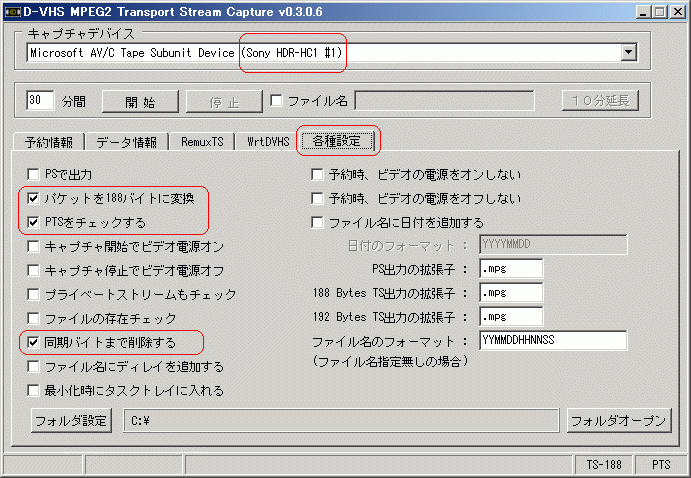The width and height of the screenshot is (691, 478).
Task: Click the 30 minutes duration field
Action: 40,100
